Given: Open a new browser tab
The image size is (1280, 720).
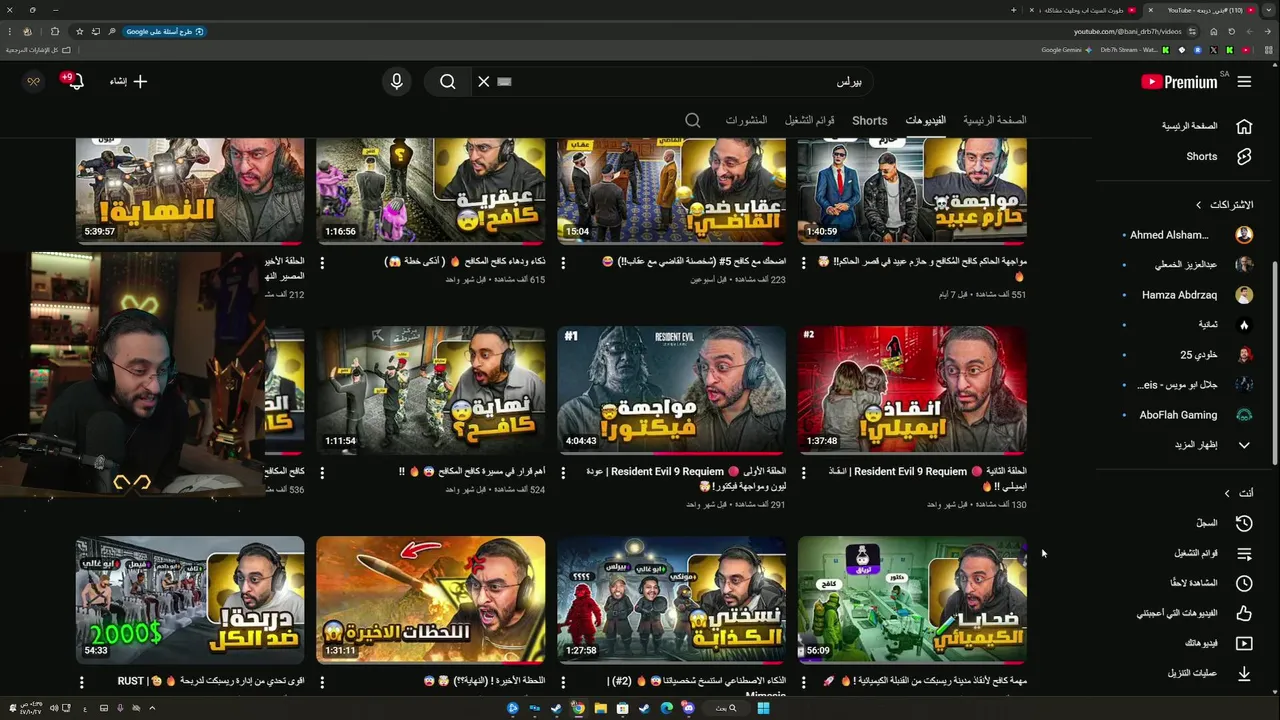Looking at the screenshot, I should (x=1013, y=10).
